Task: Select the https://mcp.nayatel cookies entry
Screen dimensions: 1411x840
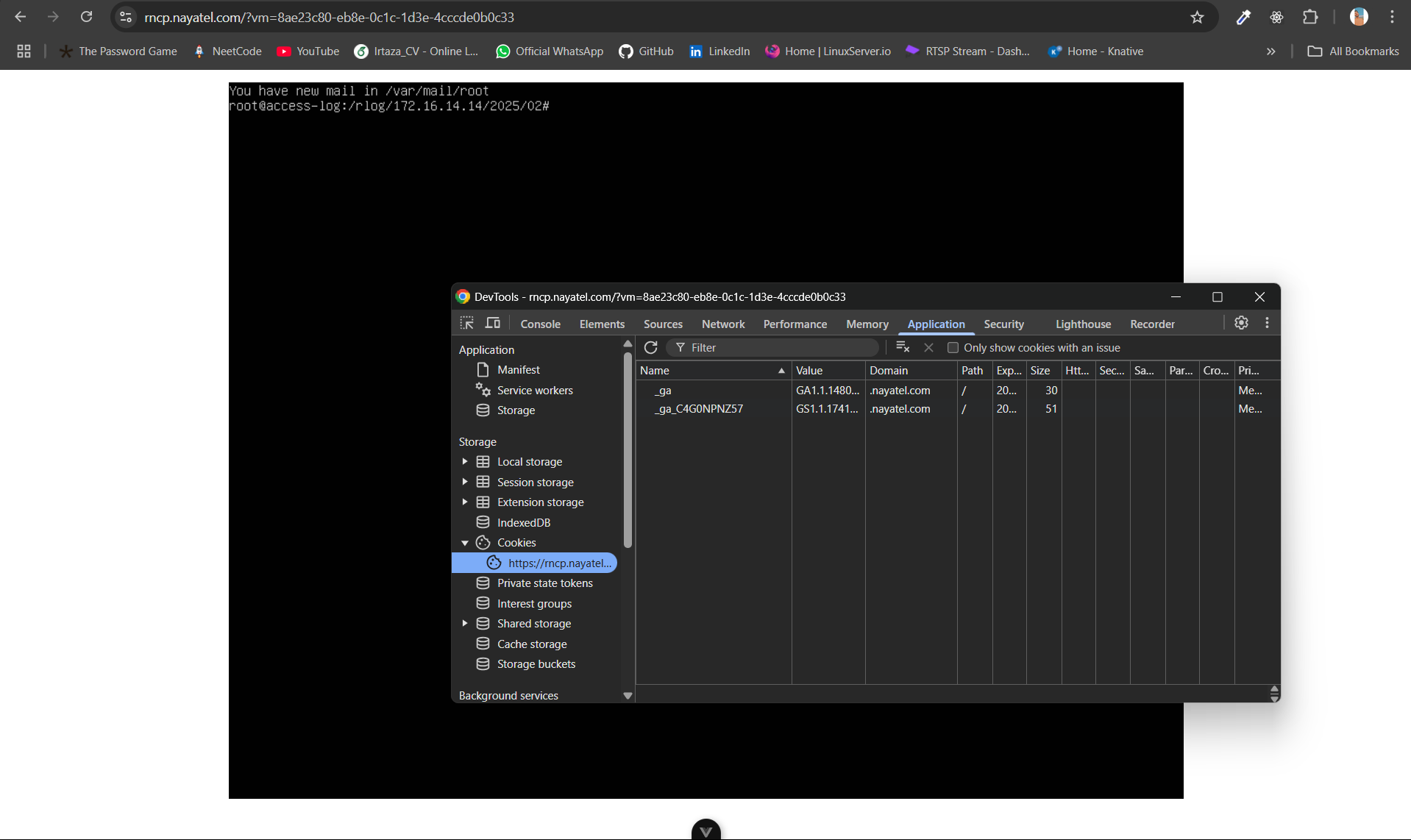Action: pyautogui.click(x=535, y=563)
